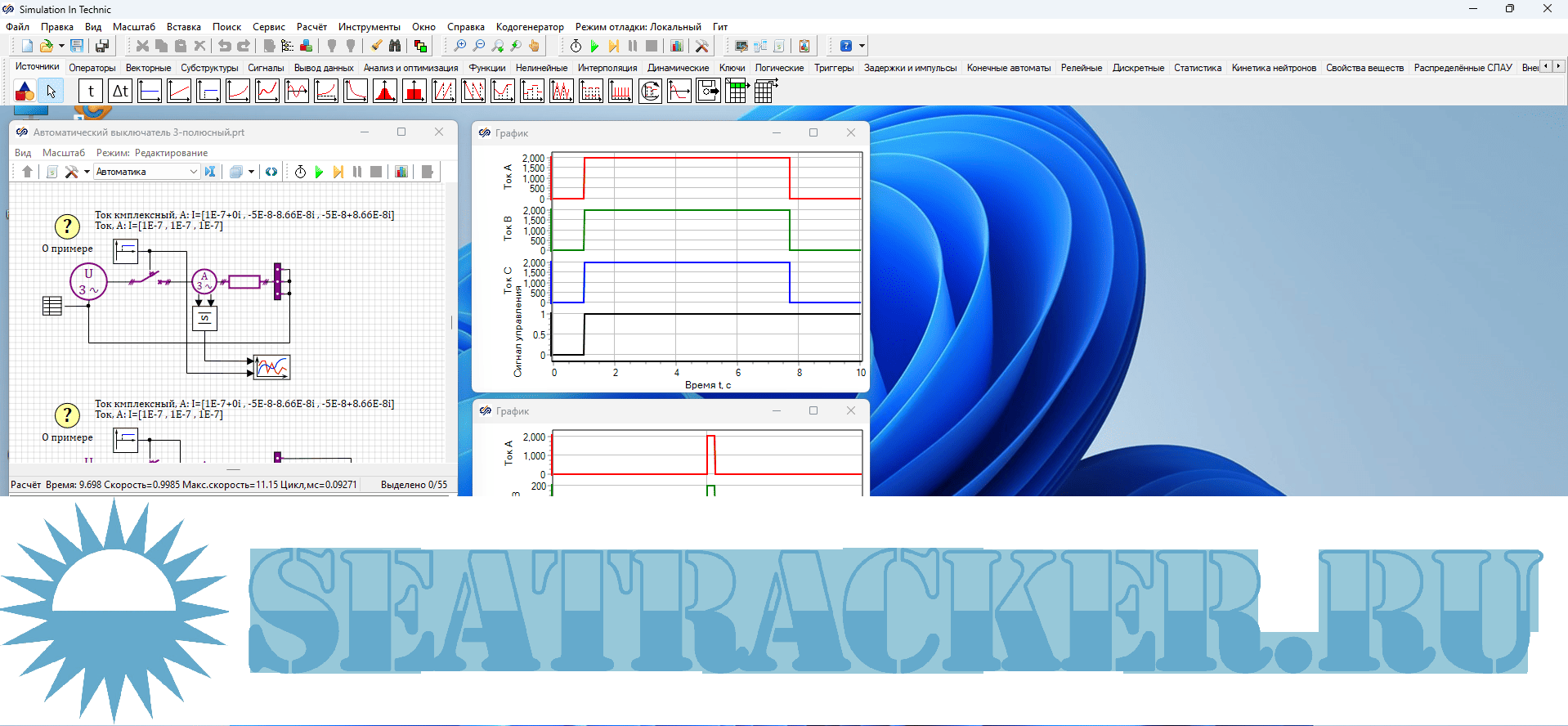This screenshot has width=1568, height=726.
Task: Click the save floppy disk icon
Action: click(77, 46)
